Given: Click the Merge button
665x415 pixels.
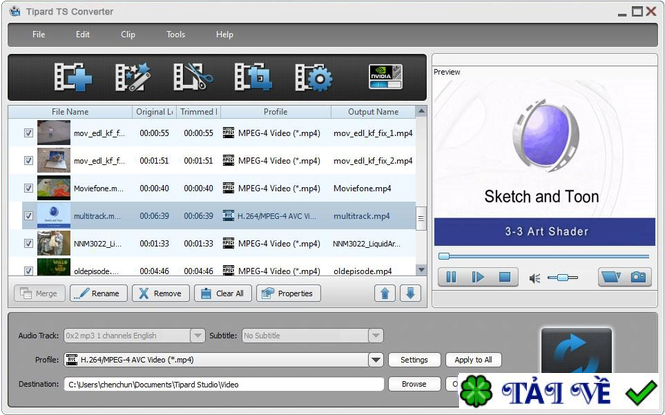Looking at the screenshot, I should (39, 293).
